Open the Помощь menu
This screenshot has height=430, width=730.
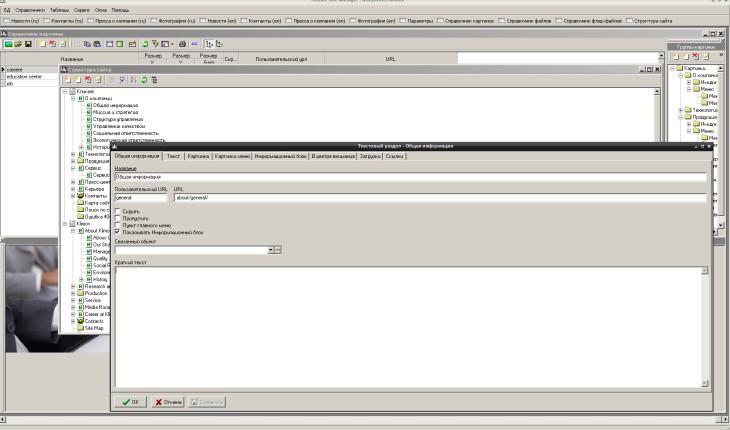(x=120, y=10)
